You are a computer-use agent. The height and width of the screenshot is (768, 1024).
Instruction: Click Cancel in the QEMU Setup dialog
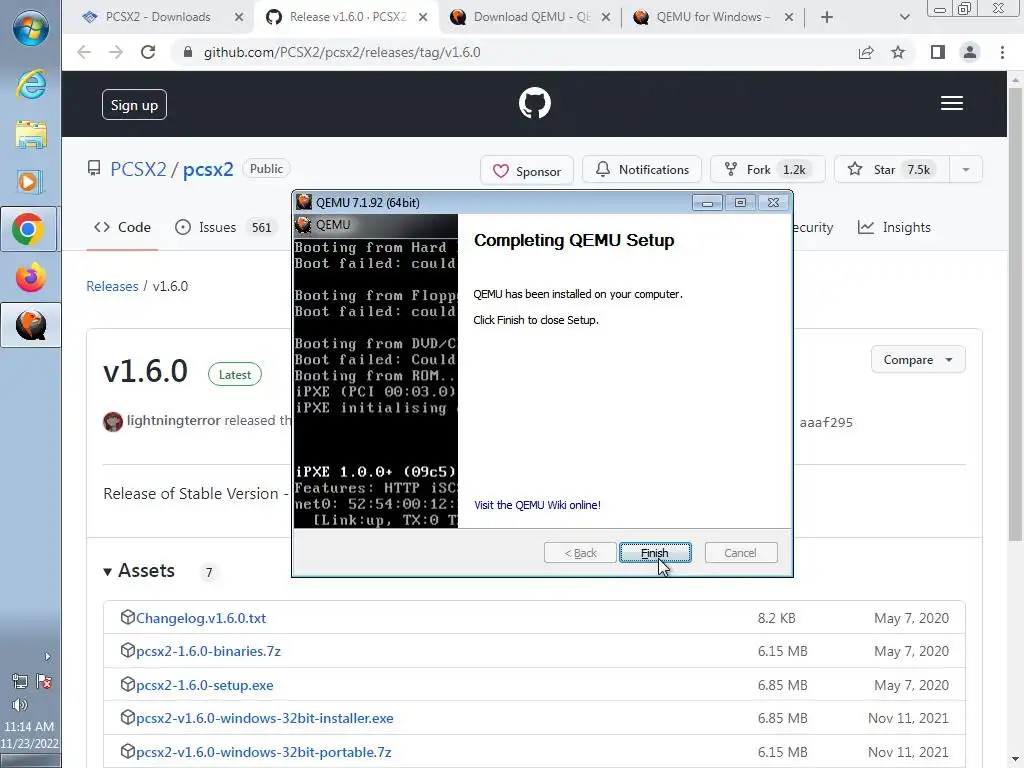click(x=741, y=552)
